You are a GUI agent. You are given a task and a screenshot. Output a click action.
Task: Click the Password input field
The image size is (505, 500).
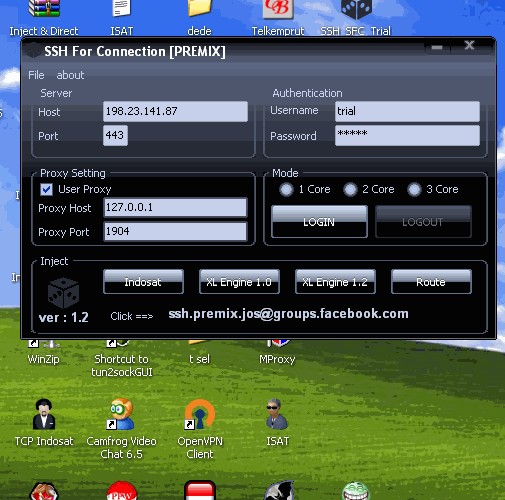[x=407, y=135]
